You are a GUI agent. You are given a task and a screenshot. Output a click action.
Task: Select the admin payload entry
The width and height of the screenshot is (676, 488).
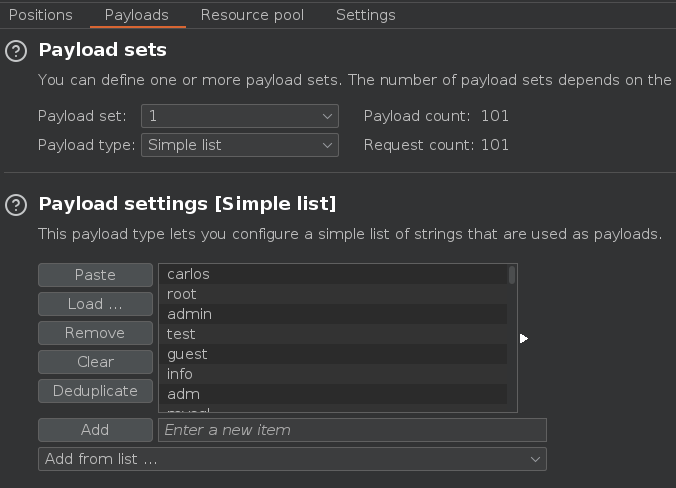333,314
